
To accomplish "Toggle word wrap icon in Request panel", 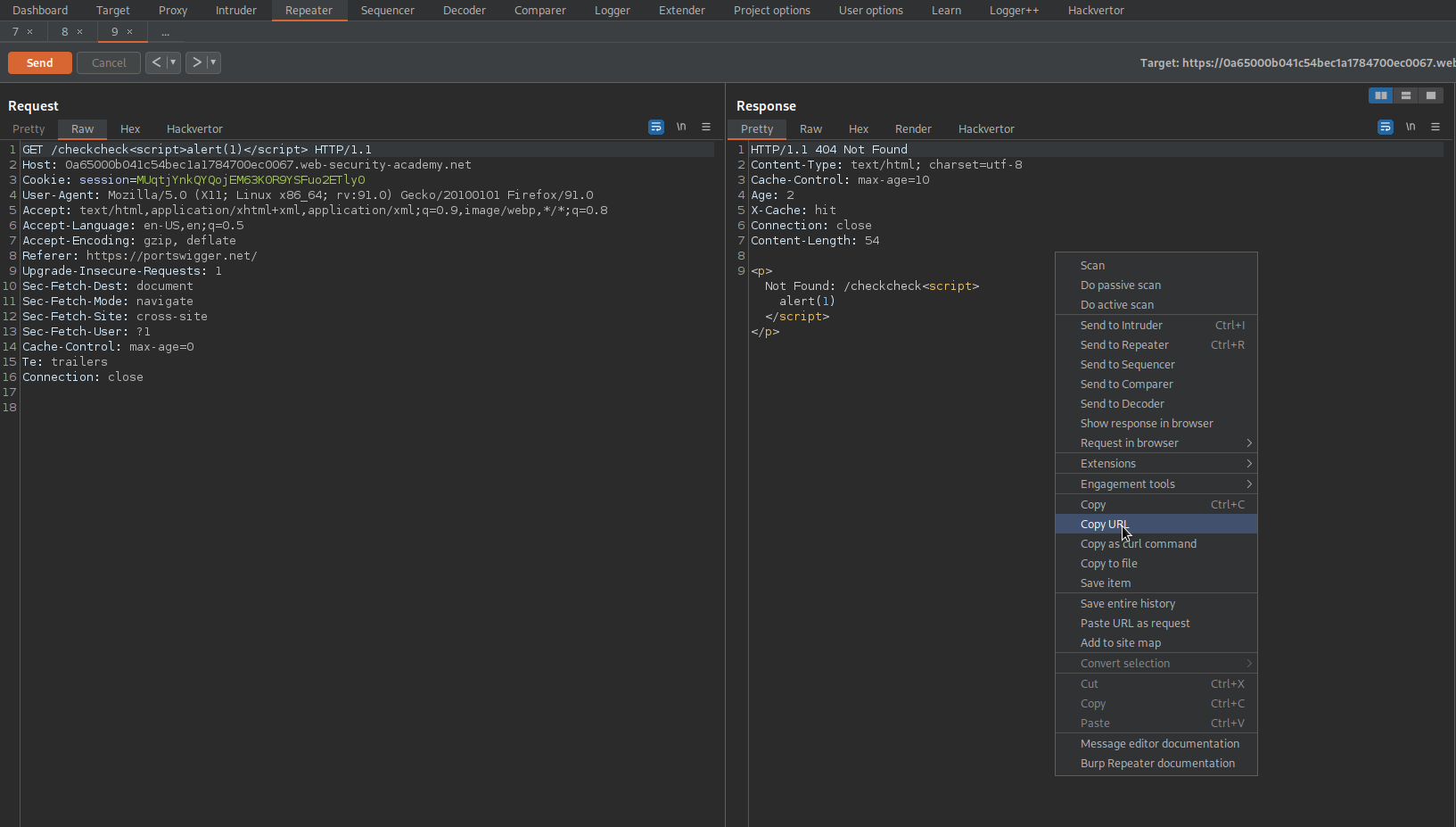I will point(656,128).
